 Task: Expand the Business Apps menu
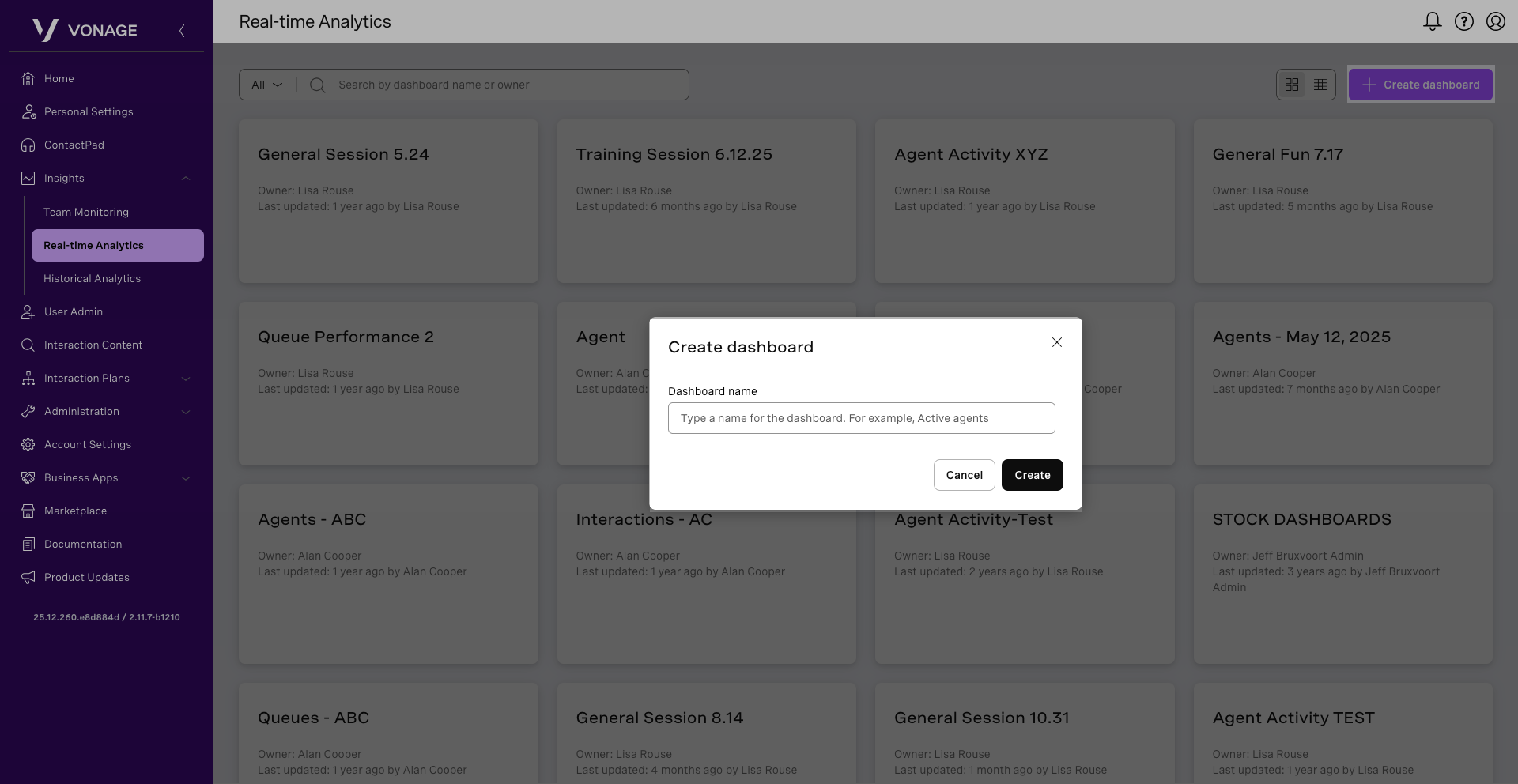coord(186,478)
